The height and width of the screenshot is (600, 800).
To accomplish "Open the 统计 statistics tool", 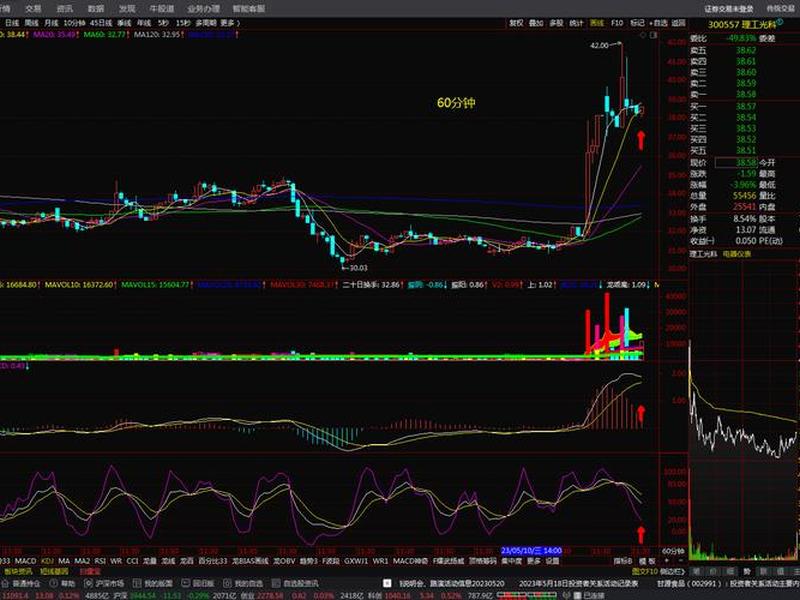I will point(576,23).
